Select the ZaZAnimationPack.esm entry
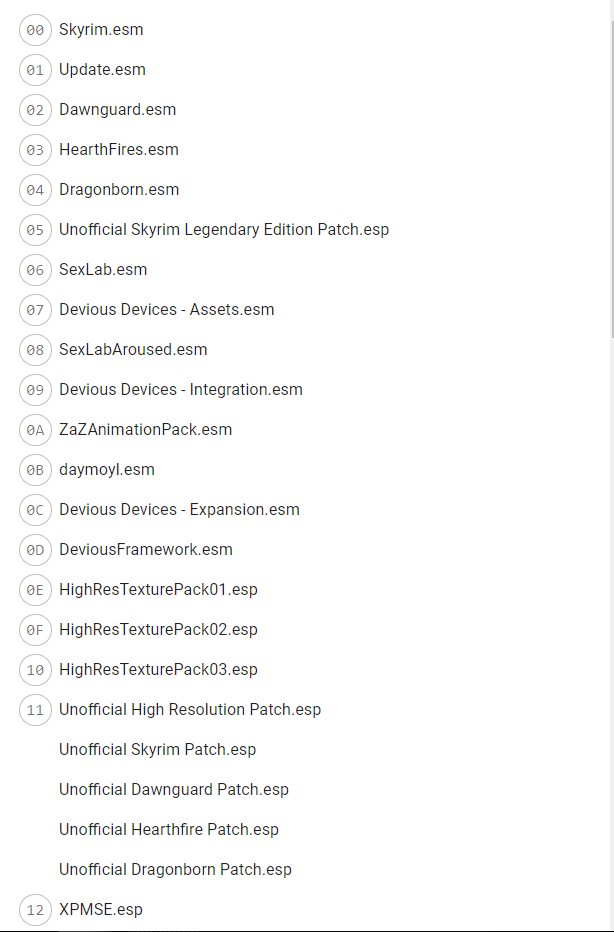The image size is (614, 932). (146, 429)
